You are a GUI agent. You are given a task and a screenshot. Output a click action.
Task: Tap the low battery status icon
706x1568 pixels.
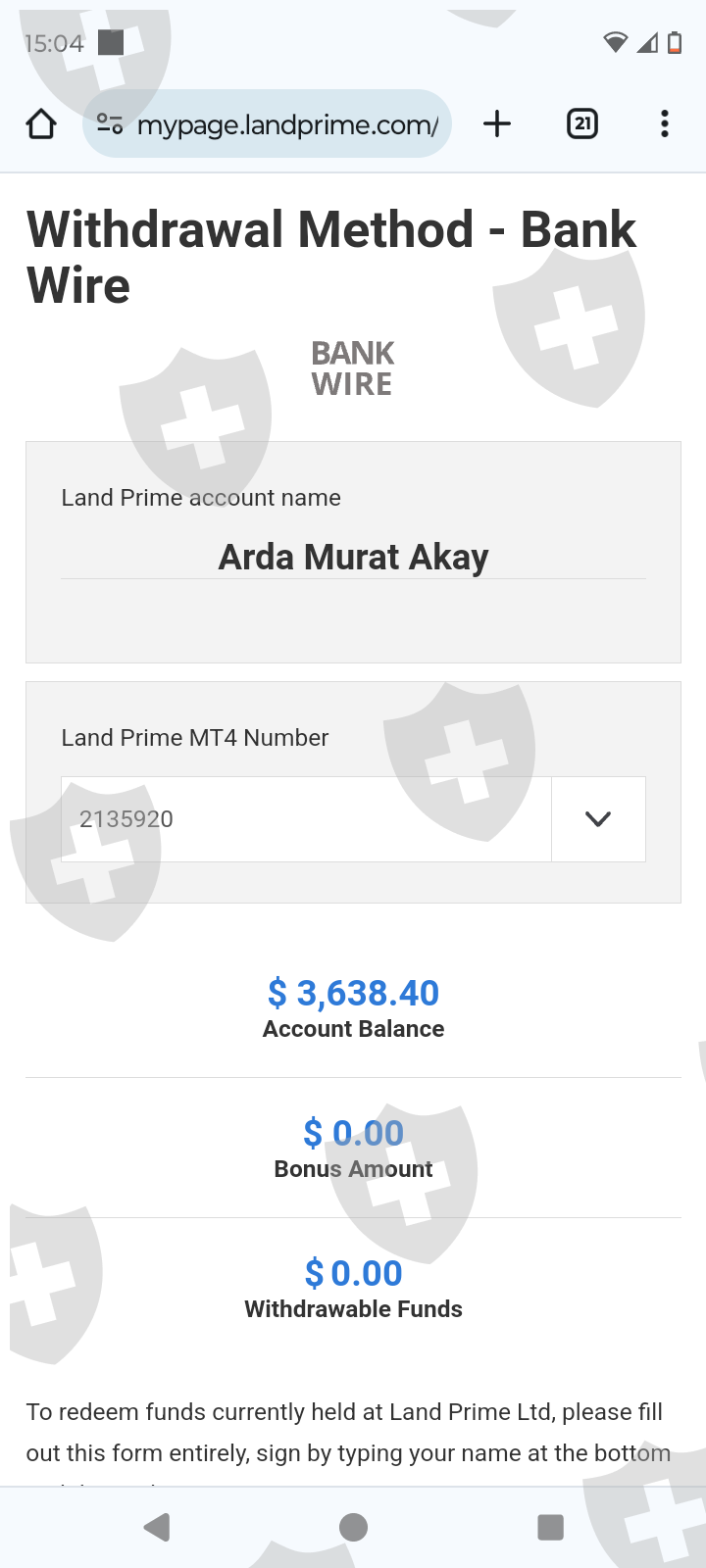coord(675,42)
